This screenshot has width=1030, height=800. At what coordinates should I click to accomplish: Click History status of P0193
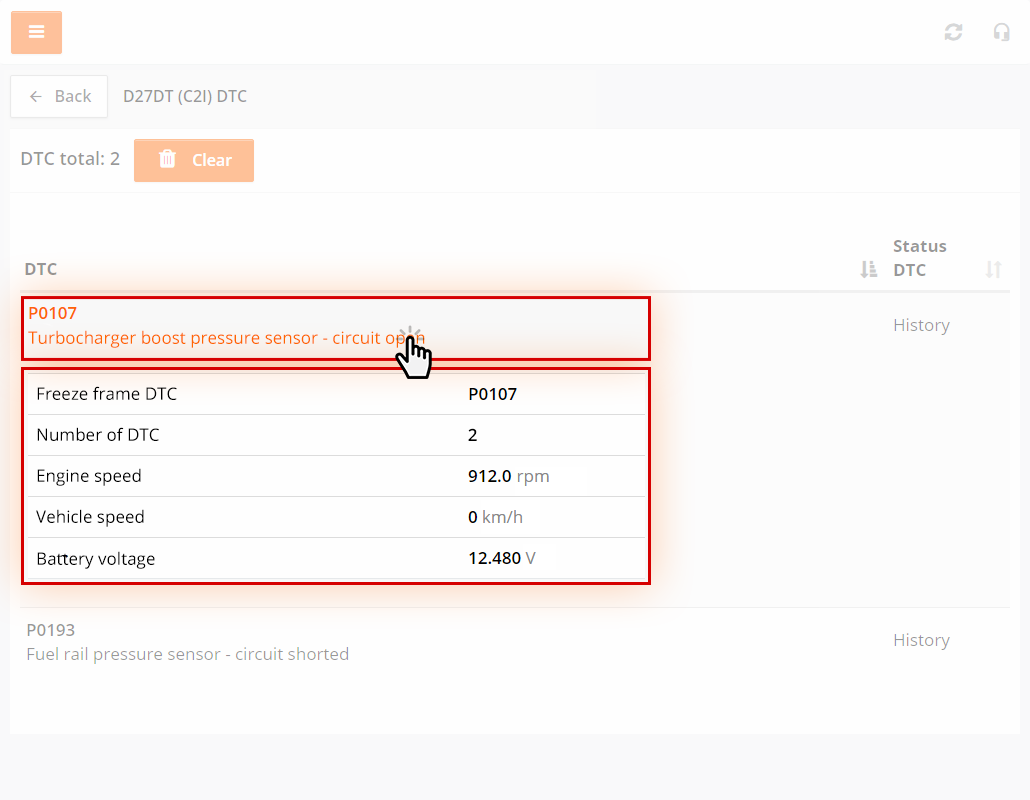click(921, 640)
